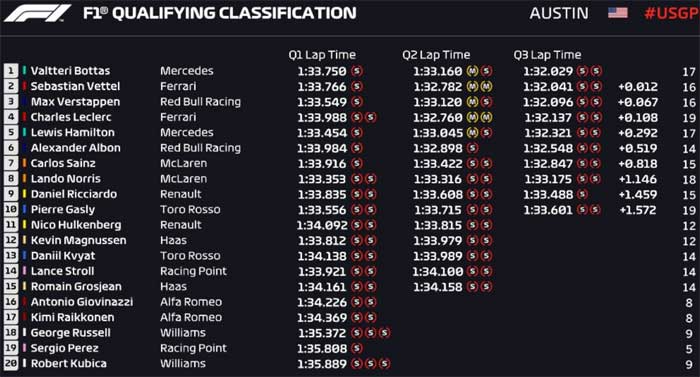700x377 pixels.
Task: Click the soft tyre icon in Albon's Q2 column
Action: point(472,148)
